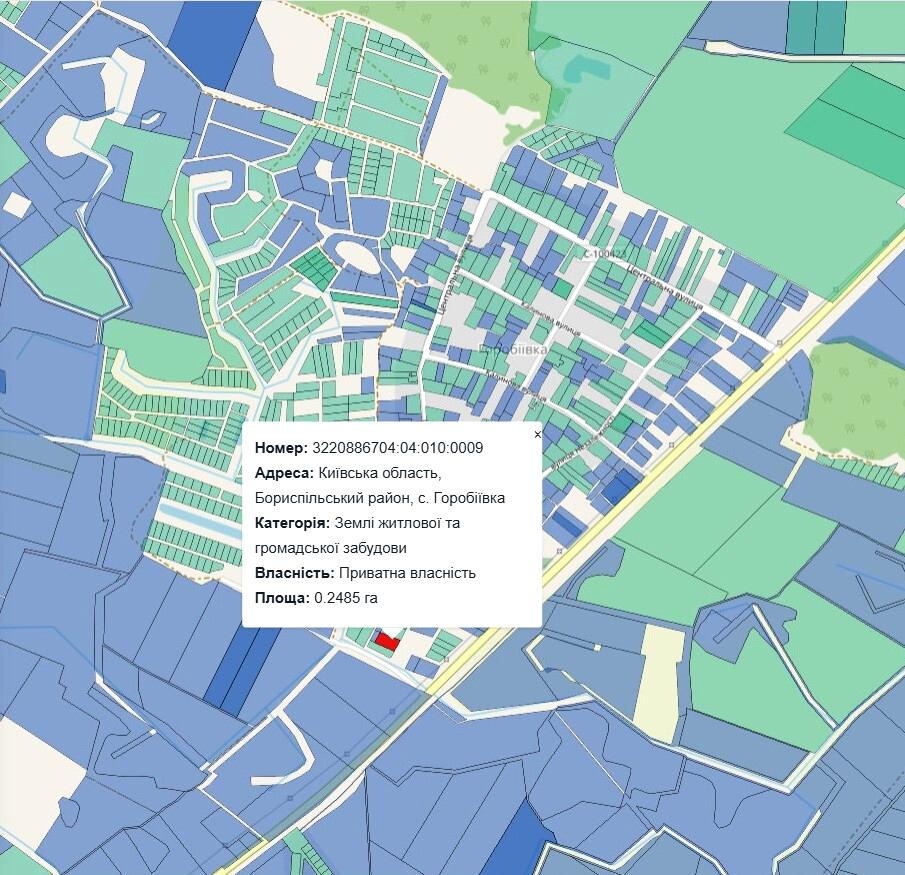Select the blank cream parcel at bottom-left
Viewport: 905px width, 875px height.
(x=40, y=790)
